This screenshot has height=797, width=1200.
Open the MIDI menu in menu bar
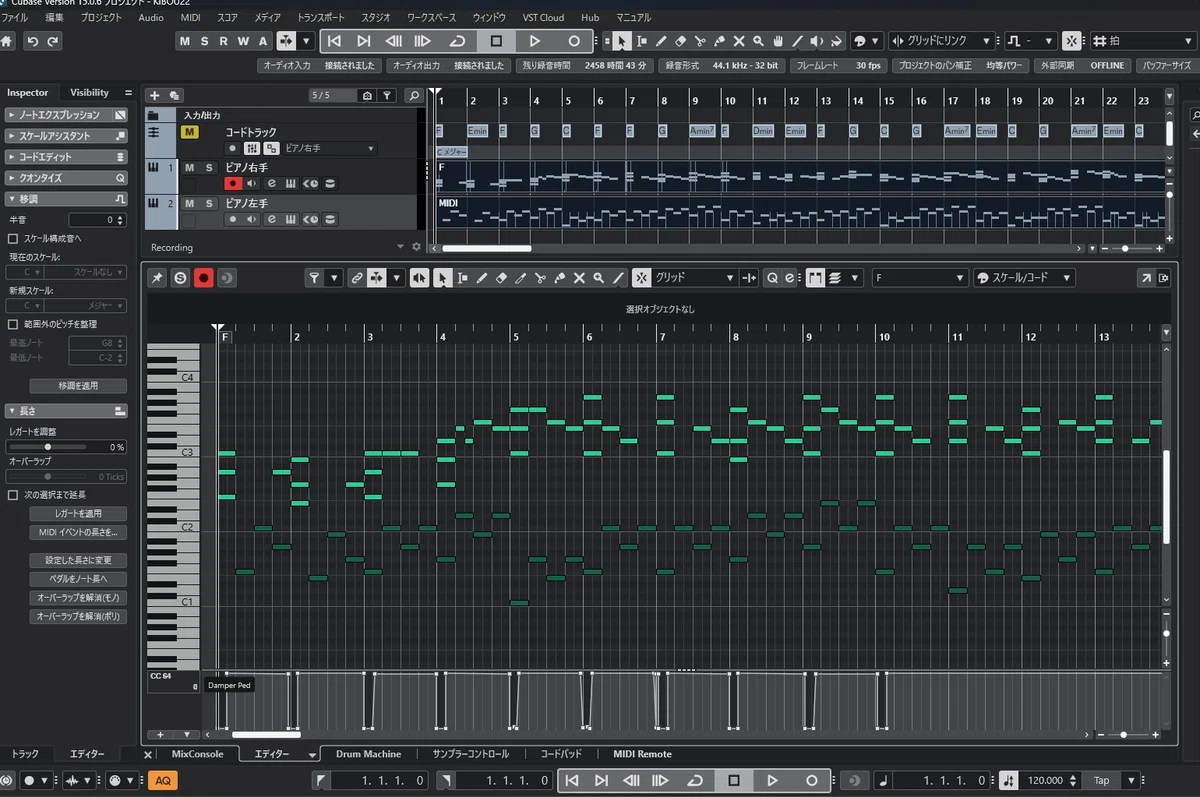point(191,17)
